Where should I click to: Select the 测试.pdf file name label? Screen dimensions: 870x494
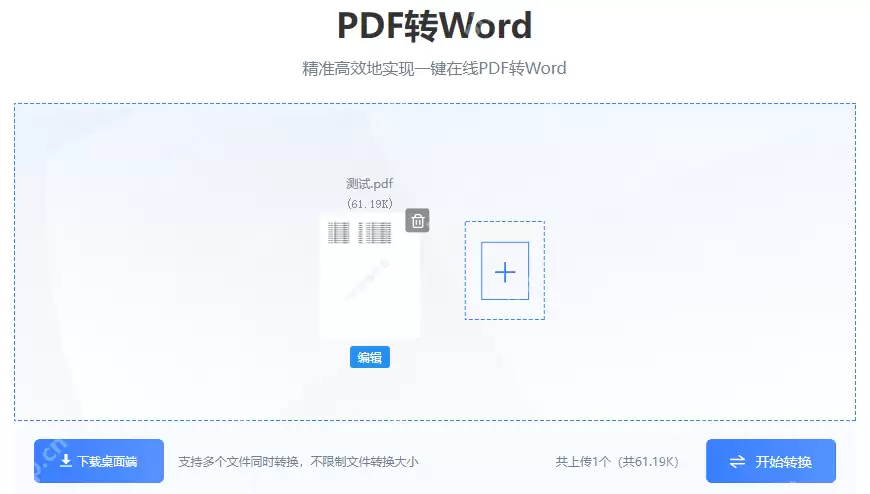370,184
